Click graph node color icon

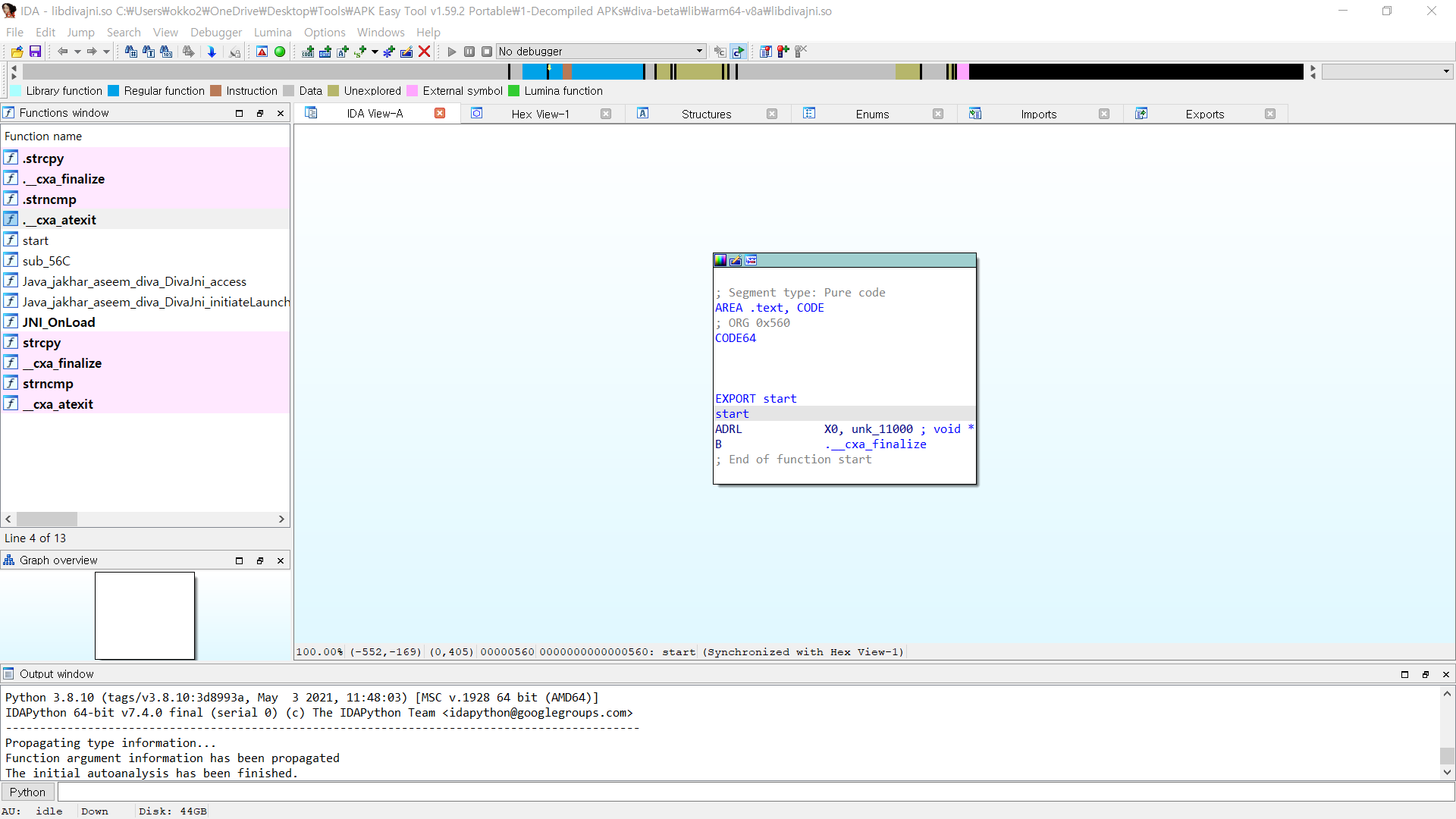coord(720,260)
